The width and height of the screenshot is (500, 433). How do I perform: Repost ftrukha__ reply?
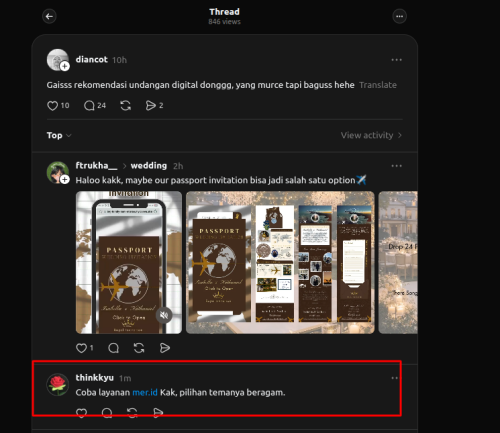(139, 348)
